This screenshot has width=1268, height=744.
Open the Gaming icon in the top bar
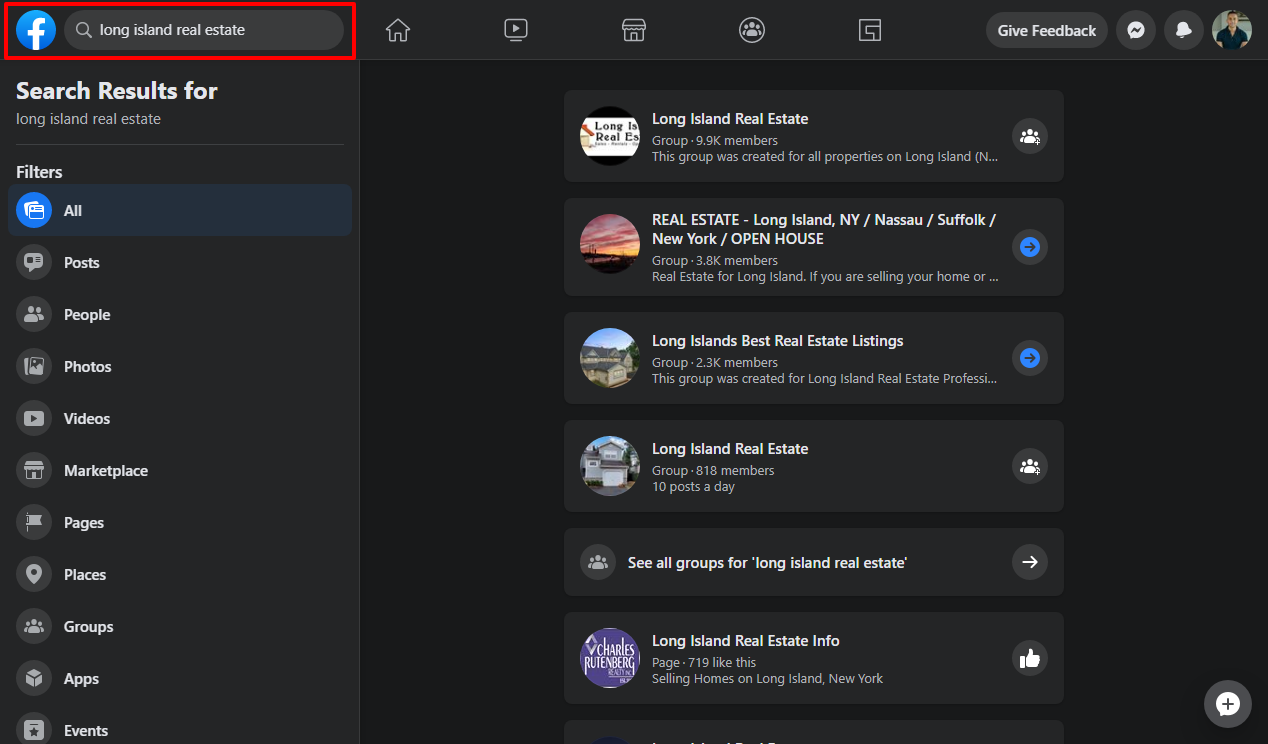pyautogui.click(x=870, y=30)
